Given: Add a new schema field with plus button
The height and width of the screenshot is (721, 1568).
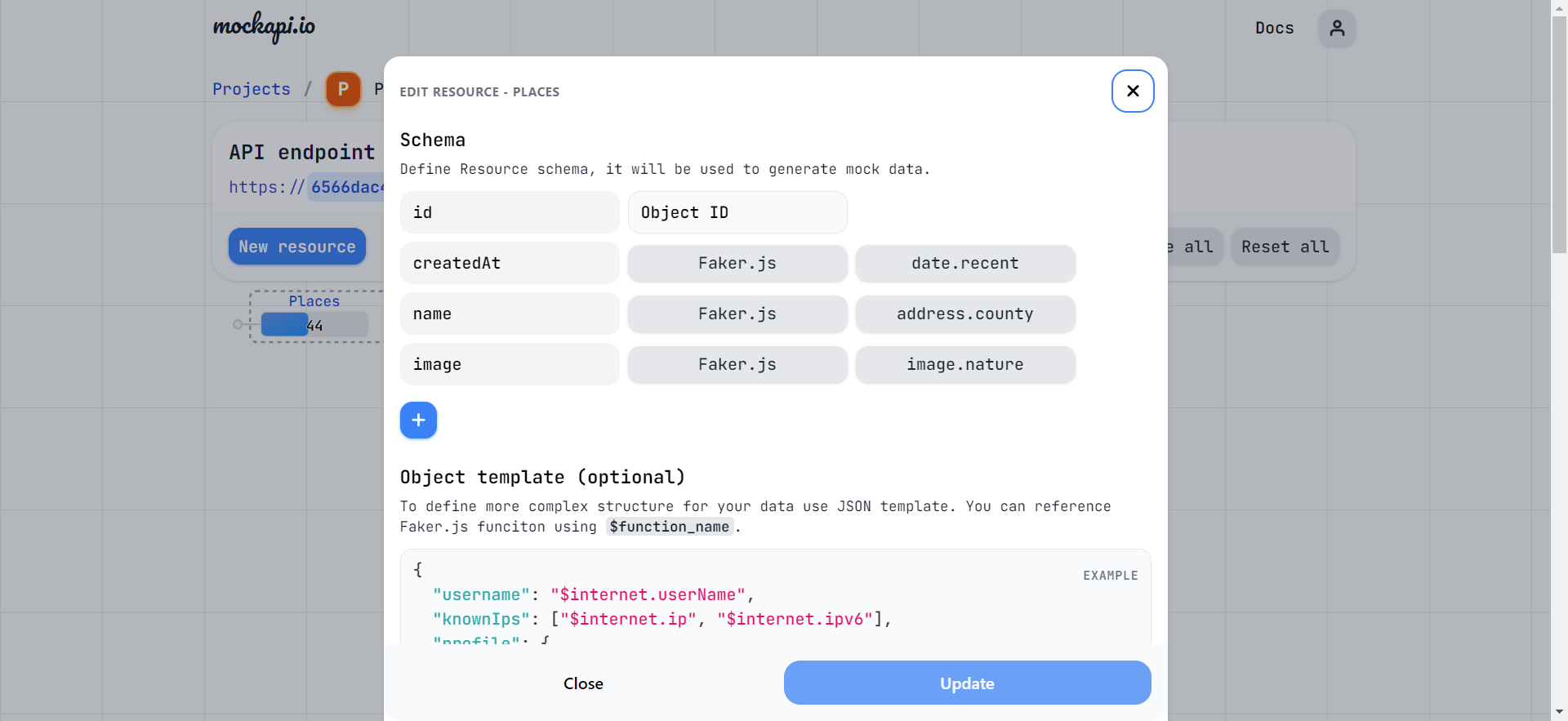Looking at the screenshot, I should pos(418,421).
